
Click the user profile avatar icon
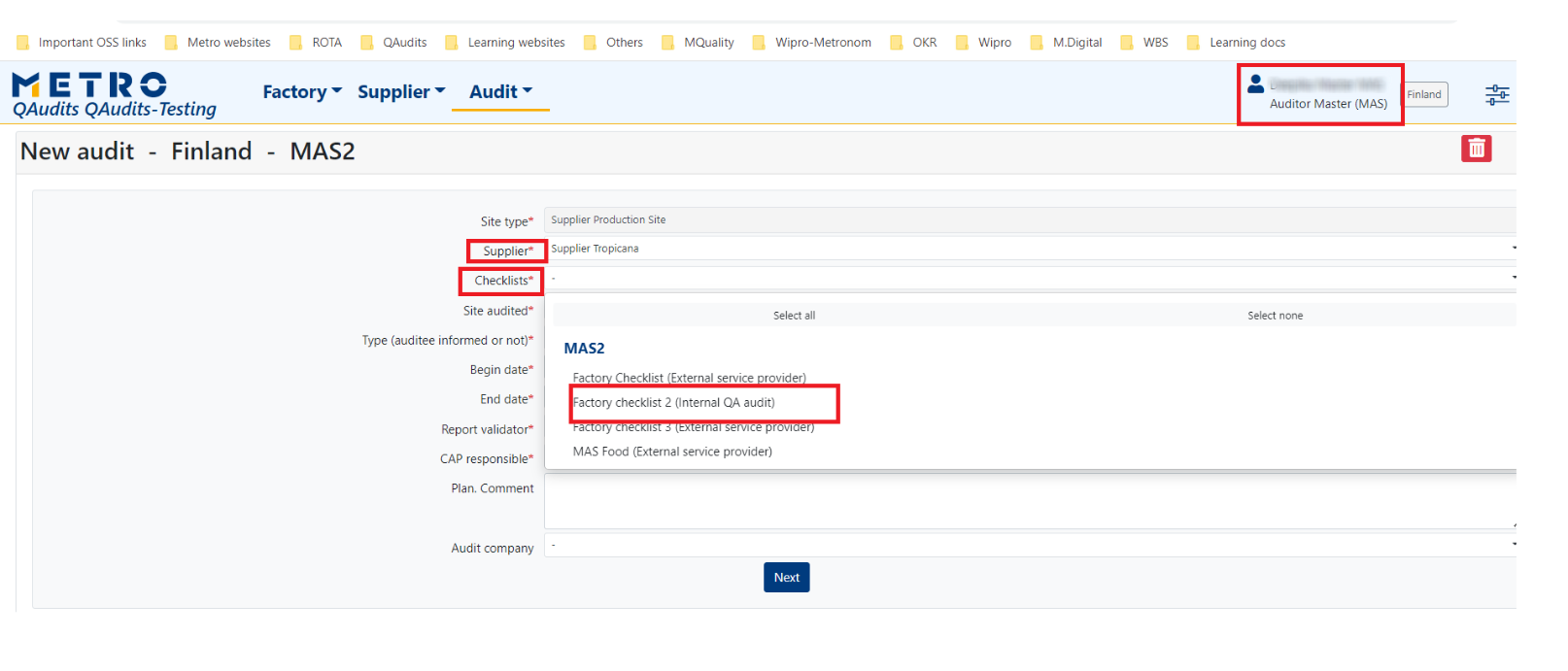point(1255,84)
